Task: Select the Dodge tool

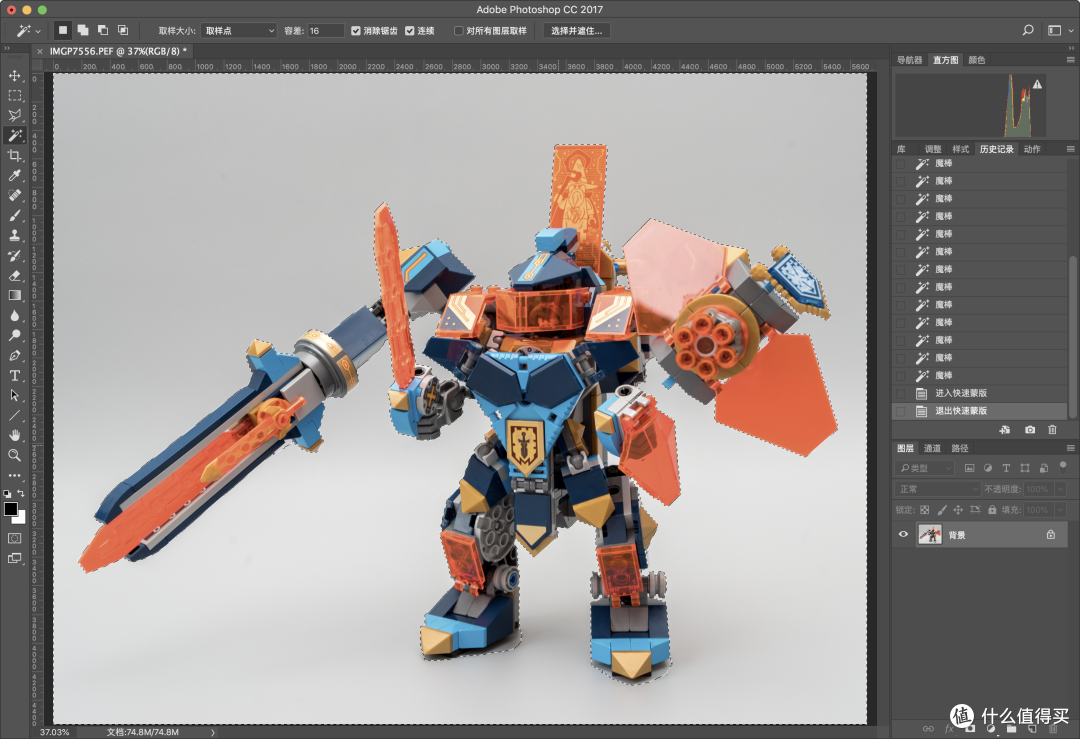Action: pyautogui.click(x=14, y=335)
